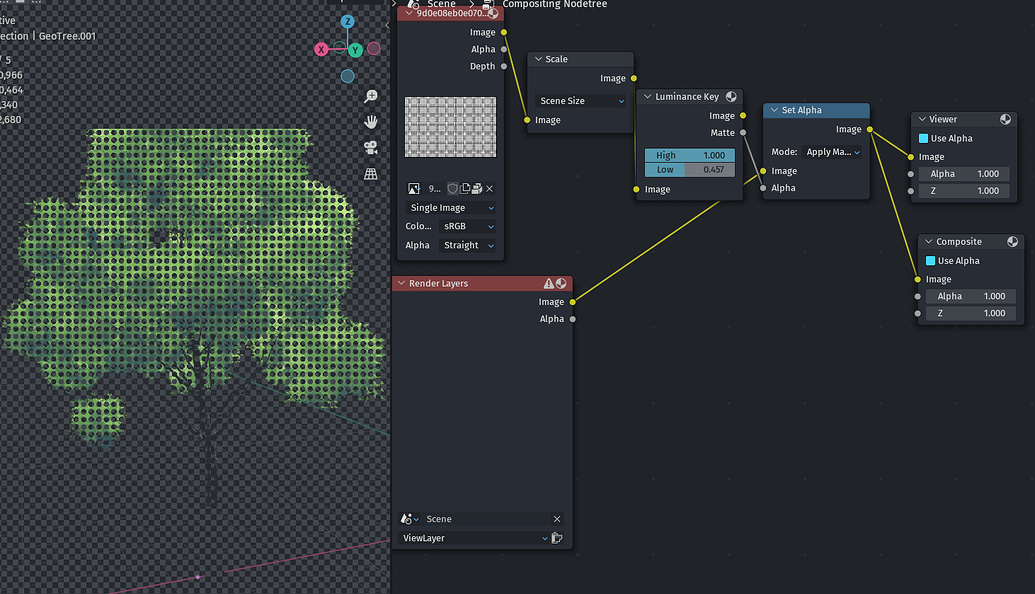Open Set Alpha Mode dropdown

832,152
